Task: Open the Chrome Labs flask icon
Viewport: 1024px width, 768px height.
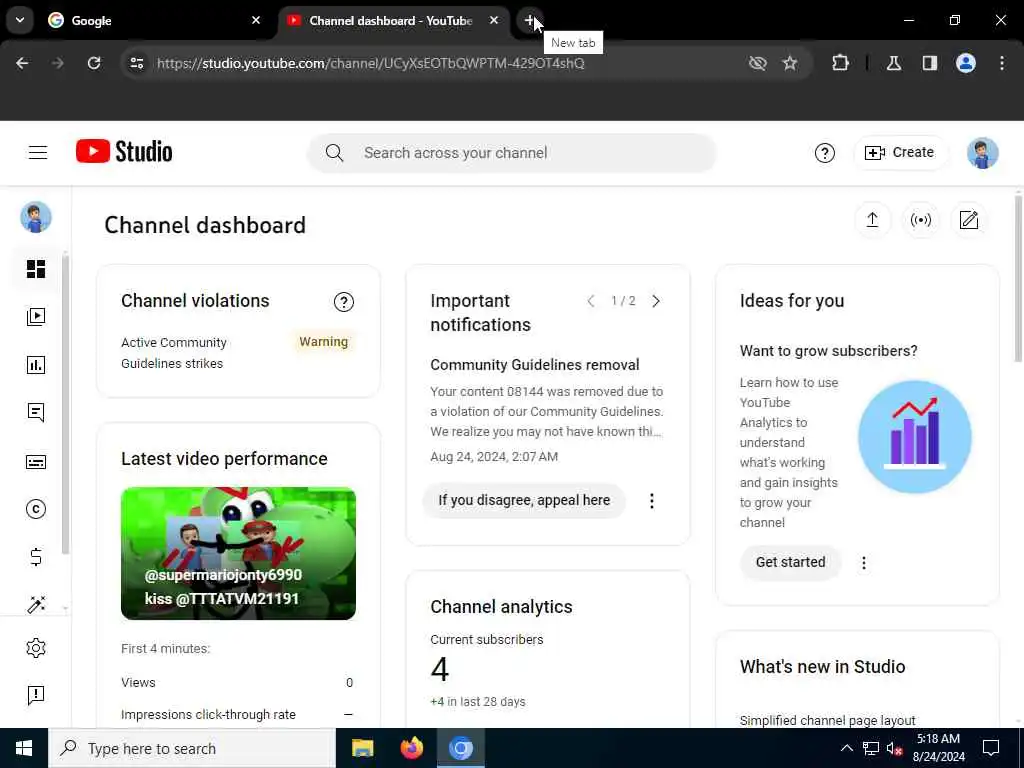Action: tap(894, 63)
